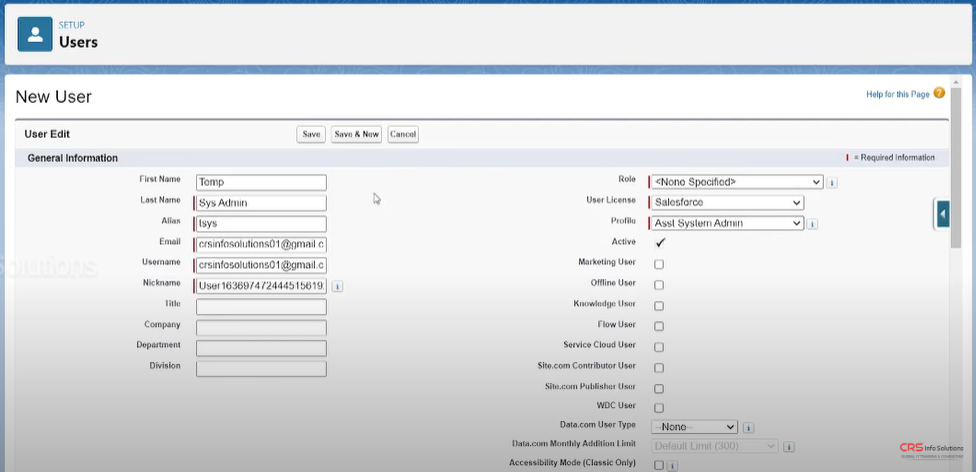Screen dimensions: 976x472
Task: Click the info icon beside Role dropdown
Action: click(x=833, y=183)
